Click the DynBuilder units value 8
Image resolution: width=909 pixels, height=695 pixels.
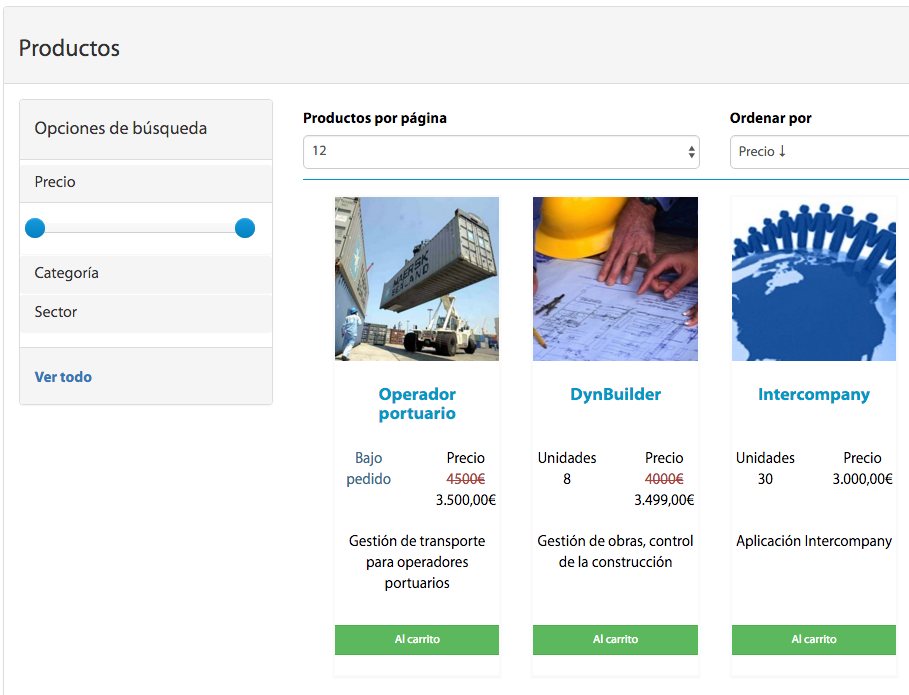(567, 479)
